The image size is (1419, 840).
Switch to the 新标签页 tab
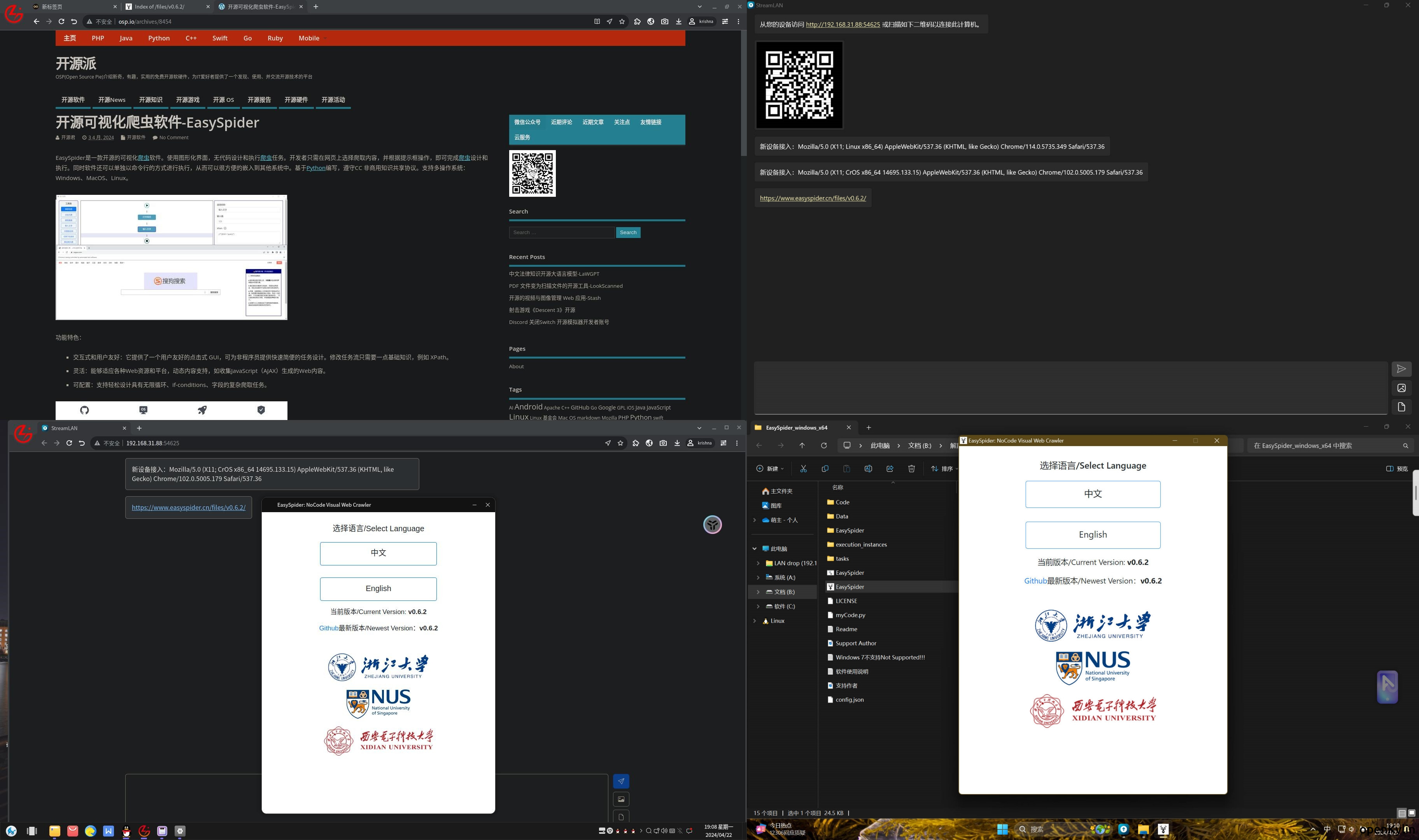click(74, 7)
